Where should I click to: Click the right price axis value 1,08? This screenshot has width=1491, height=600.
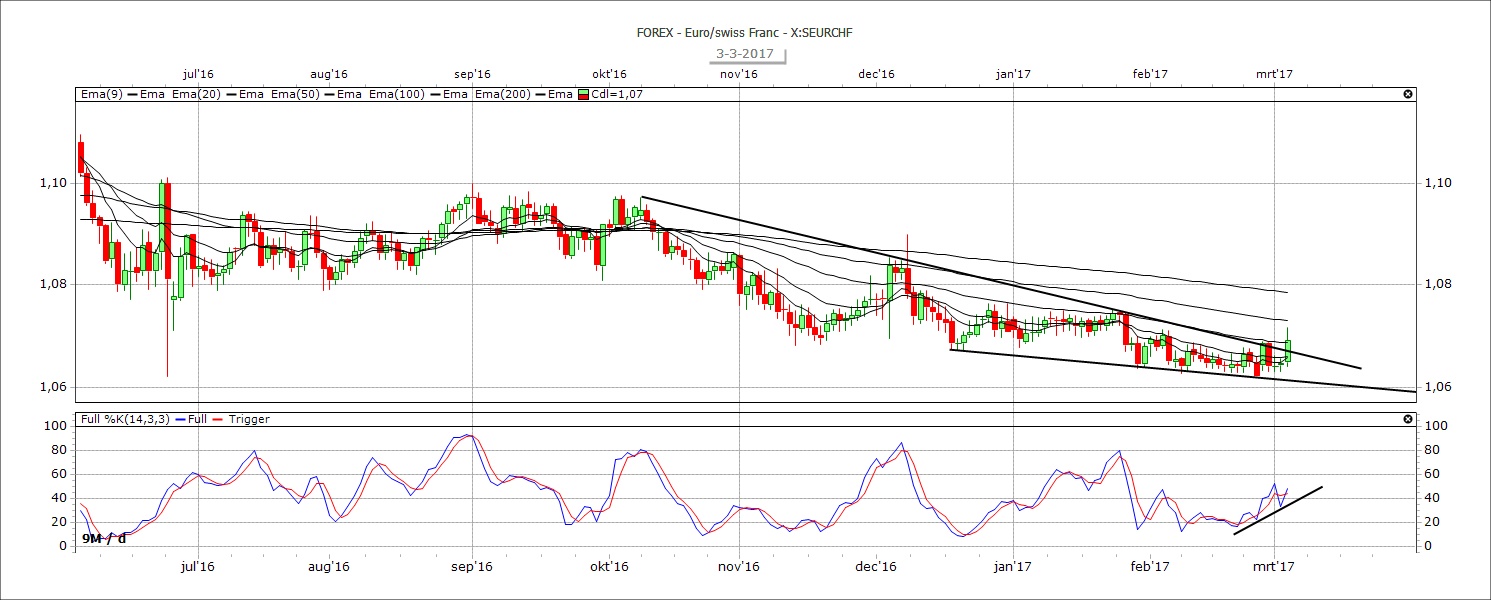(1439, 284)
